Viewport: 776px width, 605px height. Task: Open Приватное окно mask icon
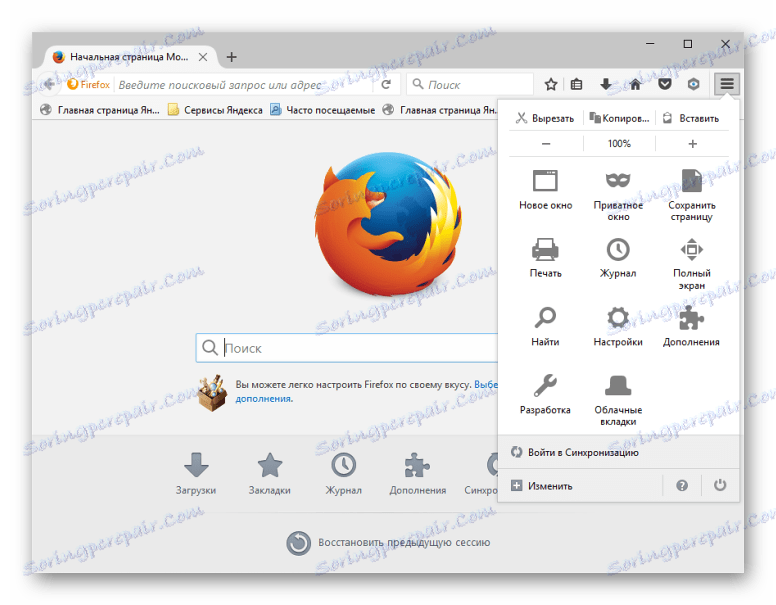pos(618,196)
